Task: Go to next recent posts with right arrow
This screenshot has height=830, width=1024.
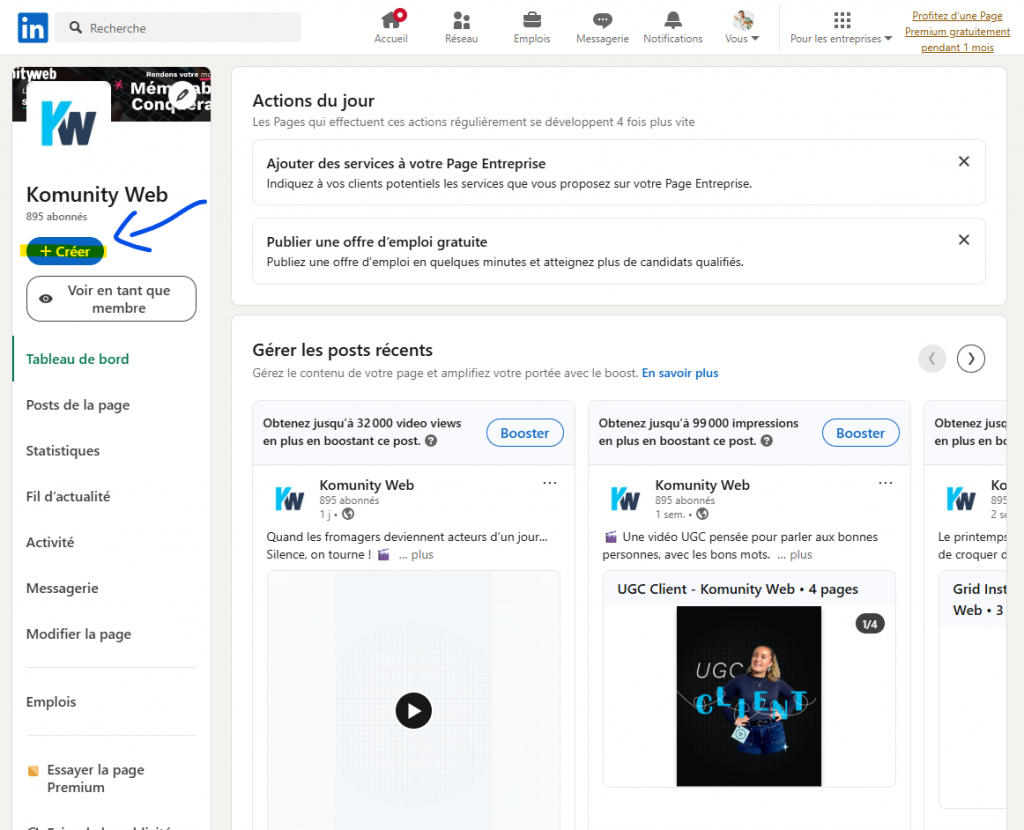Action: coord(970,359)
